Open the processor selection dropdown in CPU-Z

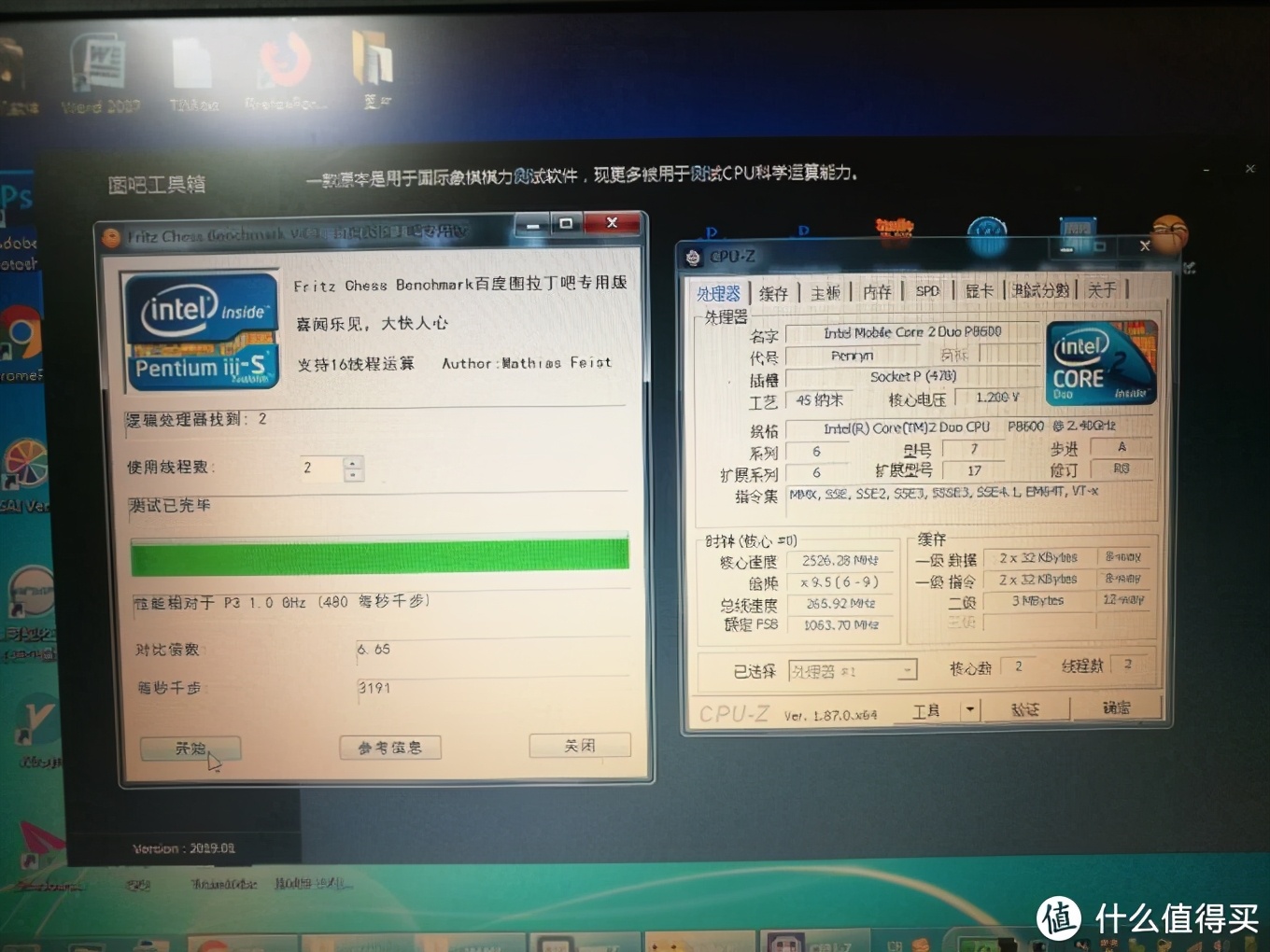pos(904,669)
